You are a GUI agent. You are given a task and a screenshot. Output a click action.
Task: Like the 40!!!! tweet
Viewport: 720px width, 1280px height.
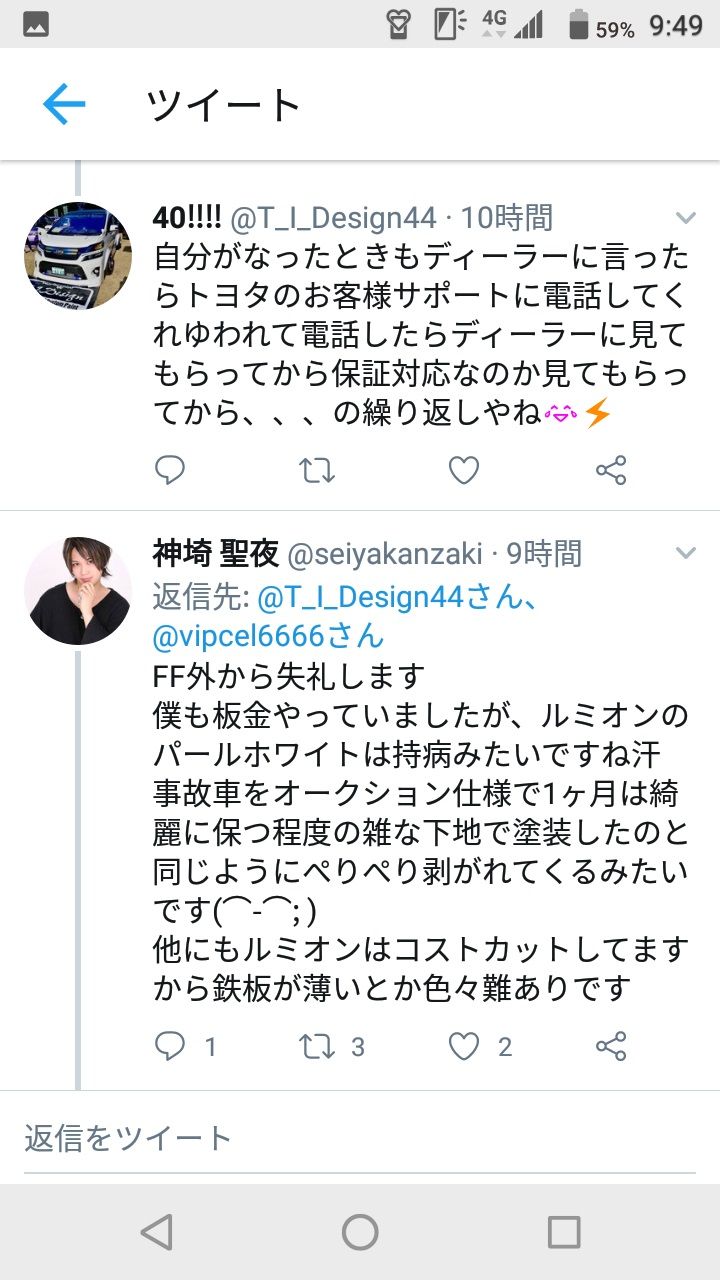[463, 470]
